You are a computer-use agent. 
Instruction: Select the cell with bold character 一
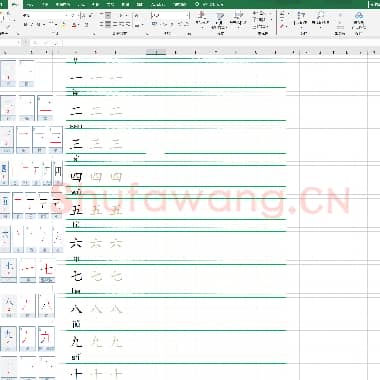[x=76, y=78]
